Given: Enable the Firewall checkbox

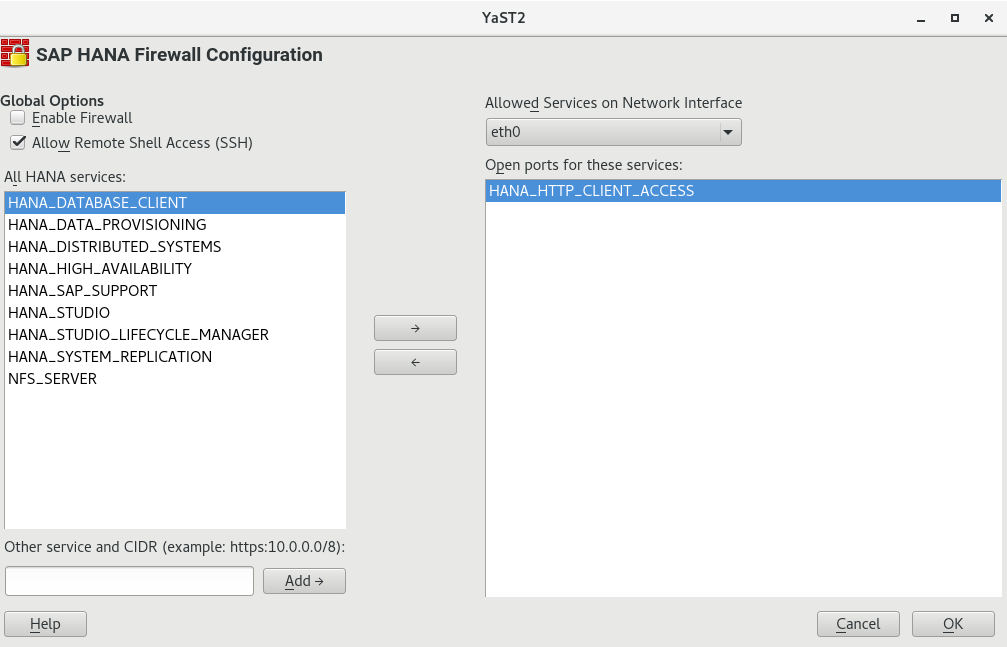Looking at the screenshot, I should click(18, 118).
